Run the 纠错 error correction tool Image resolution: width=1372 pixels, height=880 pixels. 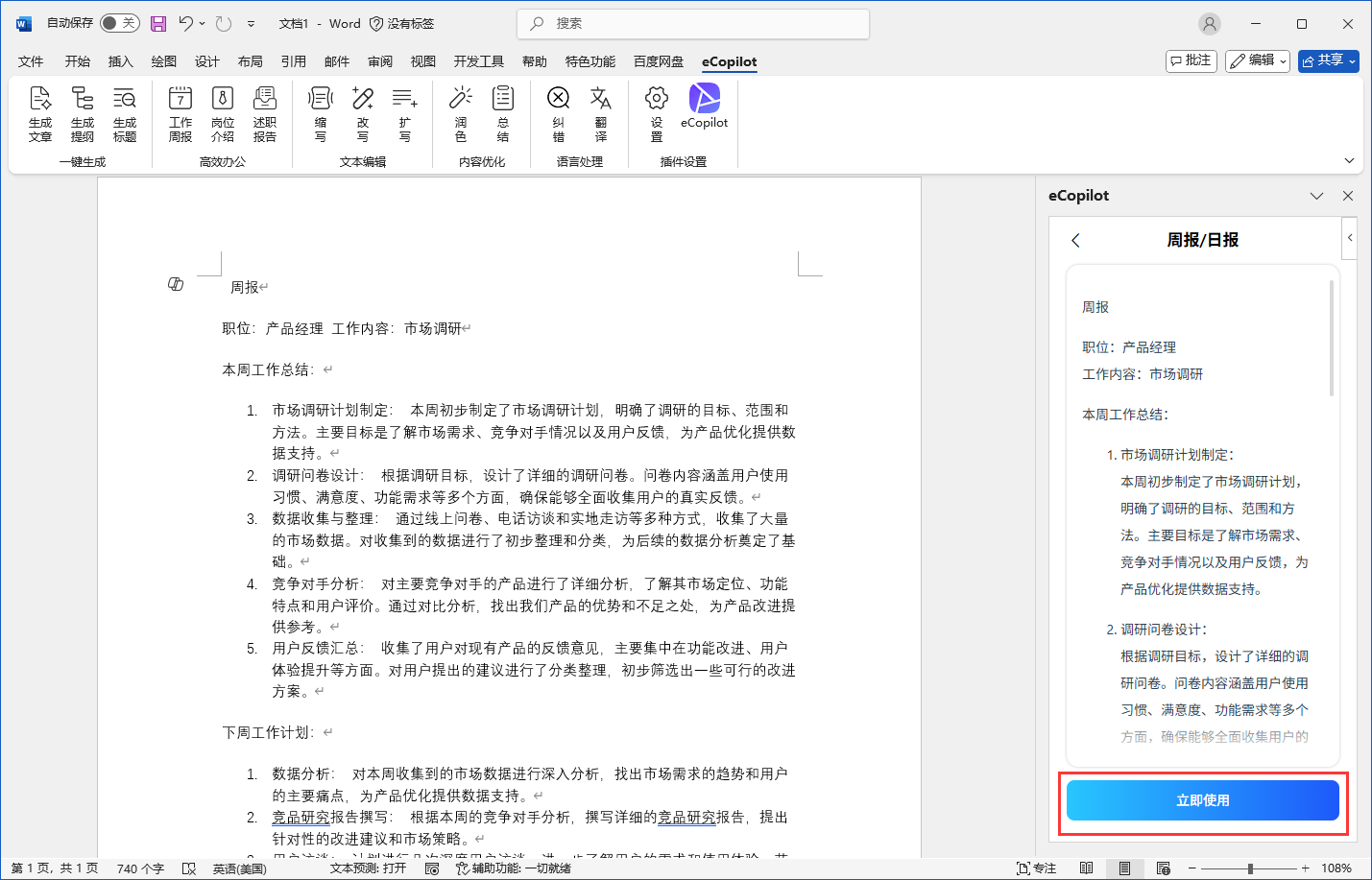pos(558,113)
